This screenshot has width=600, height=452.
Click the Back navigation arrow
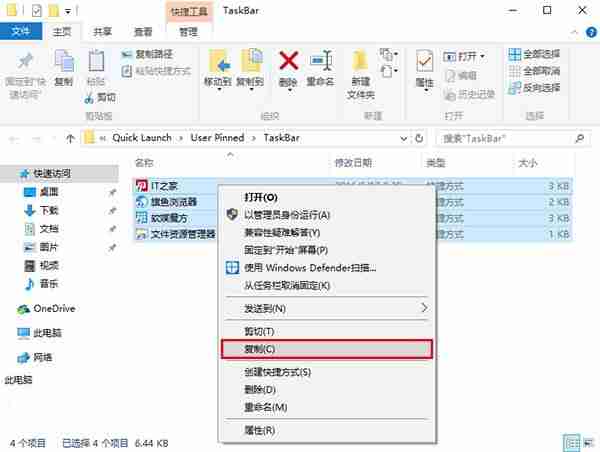tap(14, 139)
